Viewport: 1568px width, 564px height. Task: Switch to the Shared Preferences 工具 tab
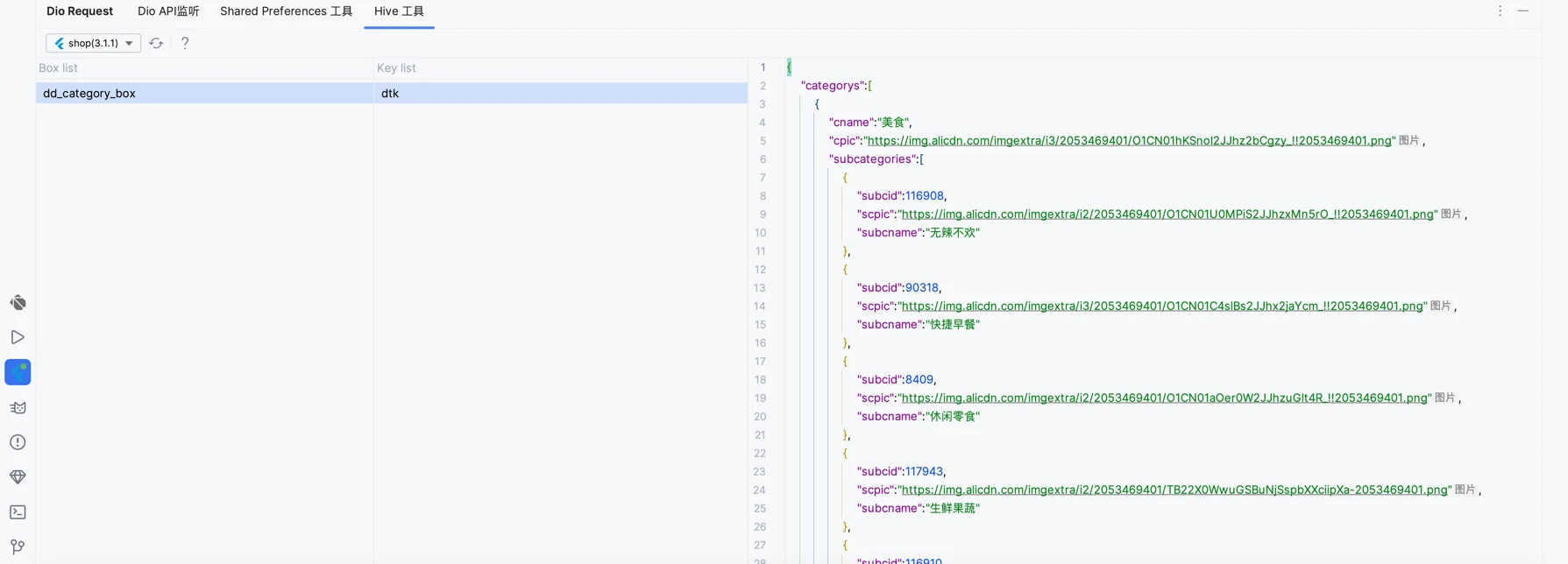tap(286, 11)
